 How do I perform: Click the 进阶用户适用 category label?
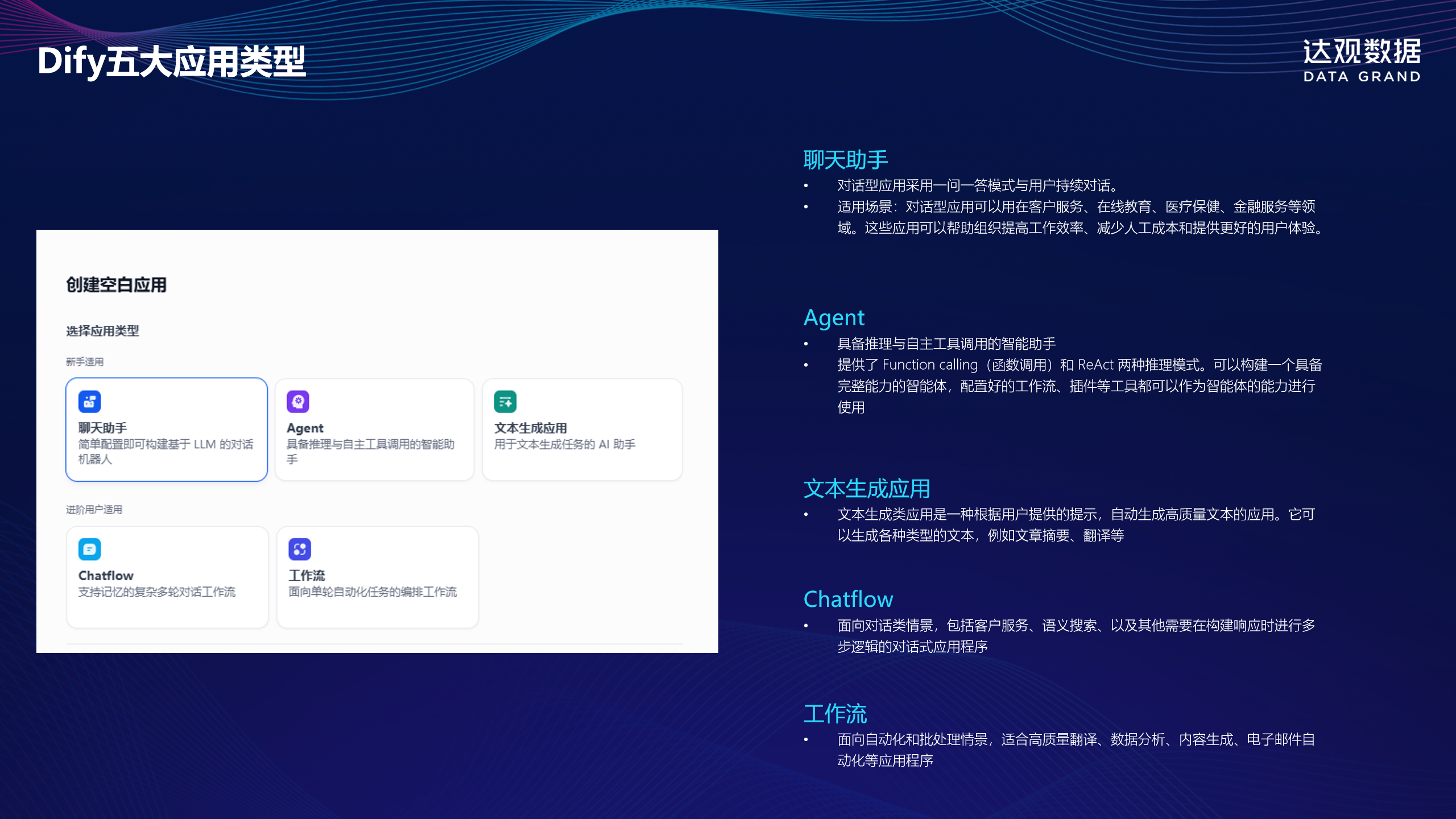94,510
